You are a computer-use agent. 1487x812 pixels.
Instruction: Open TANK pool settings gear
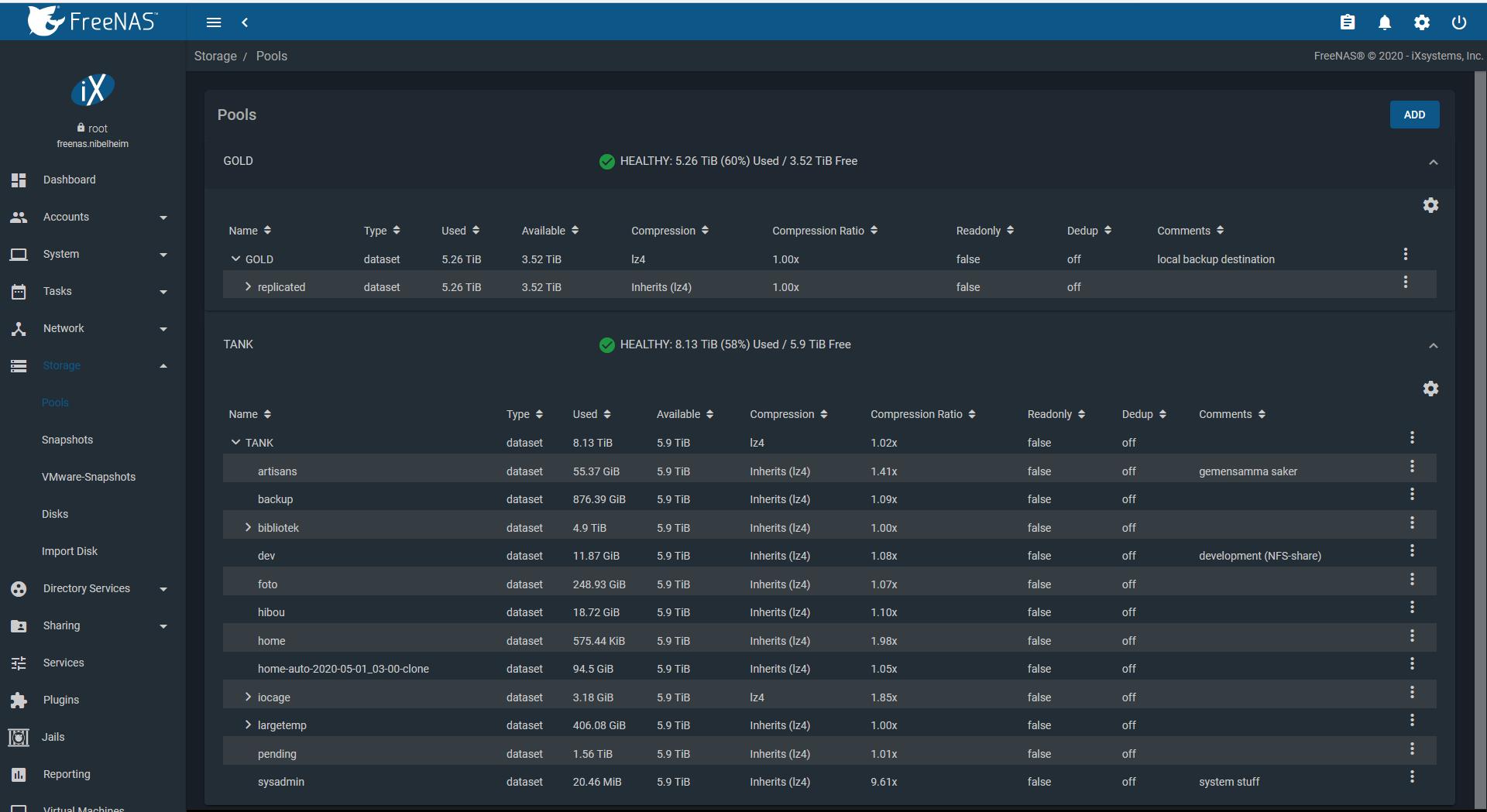click(x=1430, y=389)
